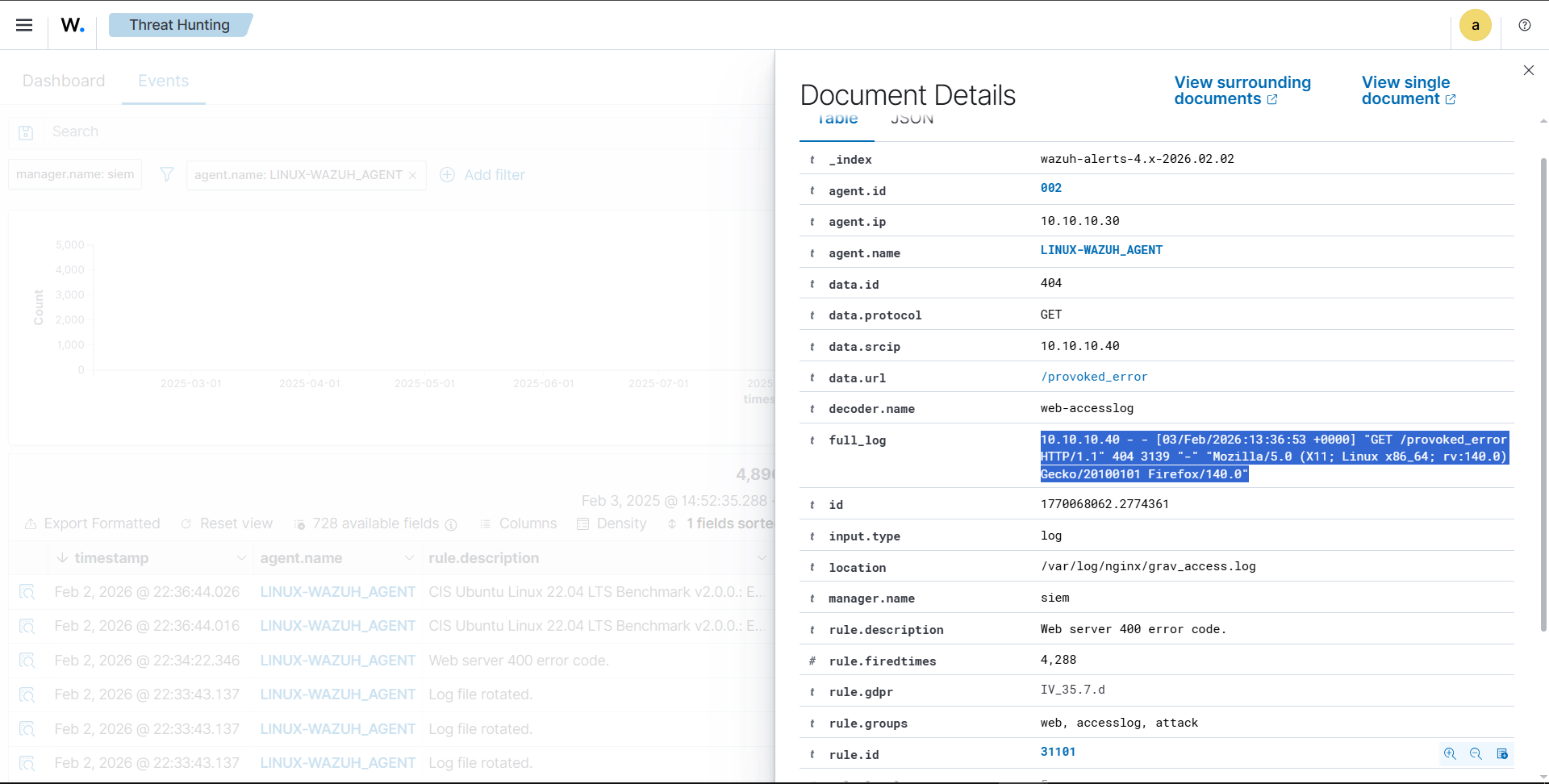The image size is (1549, 784).
Task: Switch to the Dashboard tab
Action: pos(64,81)
